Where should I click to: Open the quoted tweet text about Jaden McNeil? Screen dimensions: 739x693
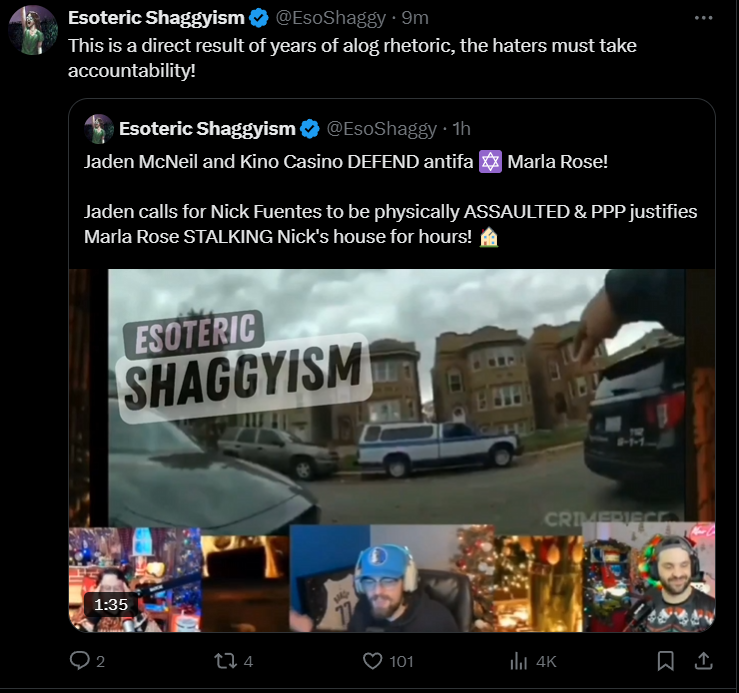click(390, 199)
